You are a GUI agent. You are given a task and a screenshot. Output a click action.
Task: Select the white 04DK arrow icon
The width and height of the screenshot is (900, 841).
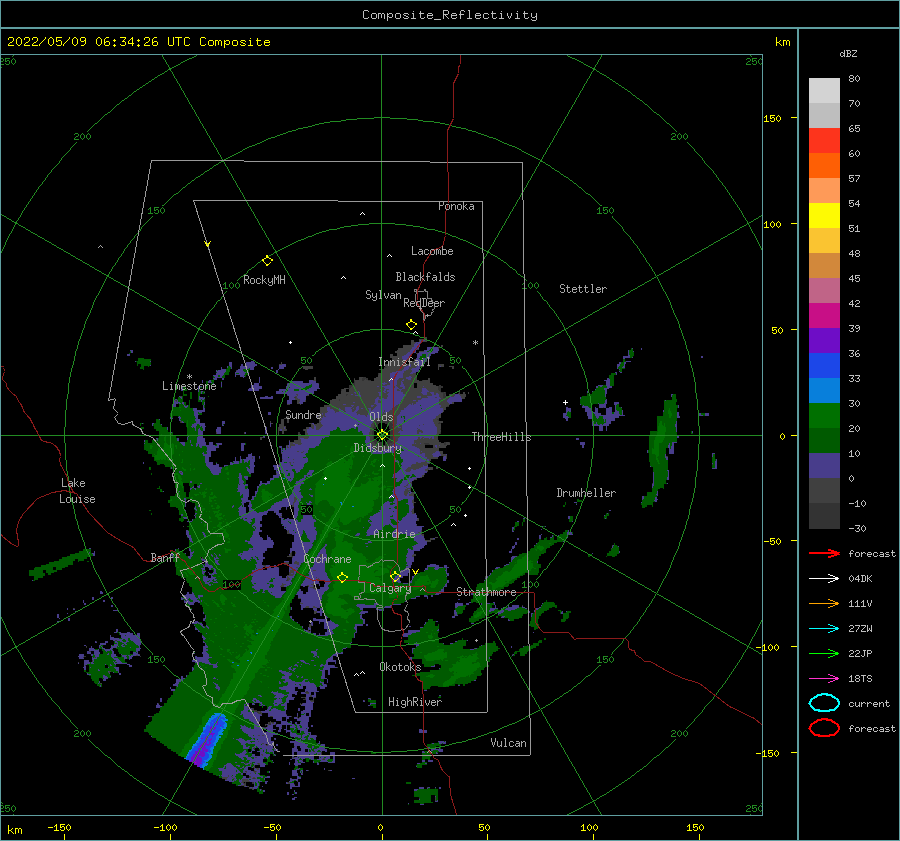click(x=824, y=578)
